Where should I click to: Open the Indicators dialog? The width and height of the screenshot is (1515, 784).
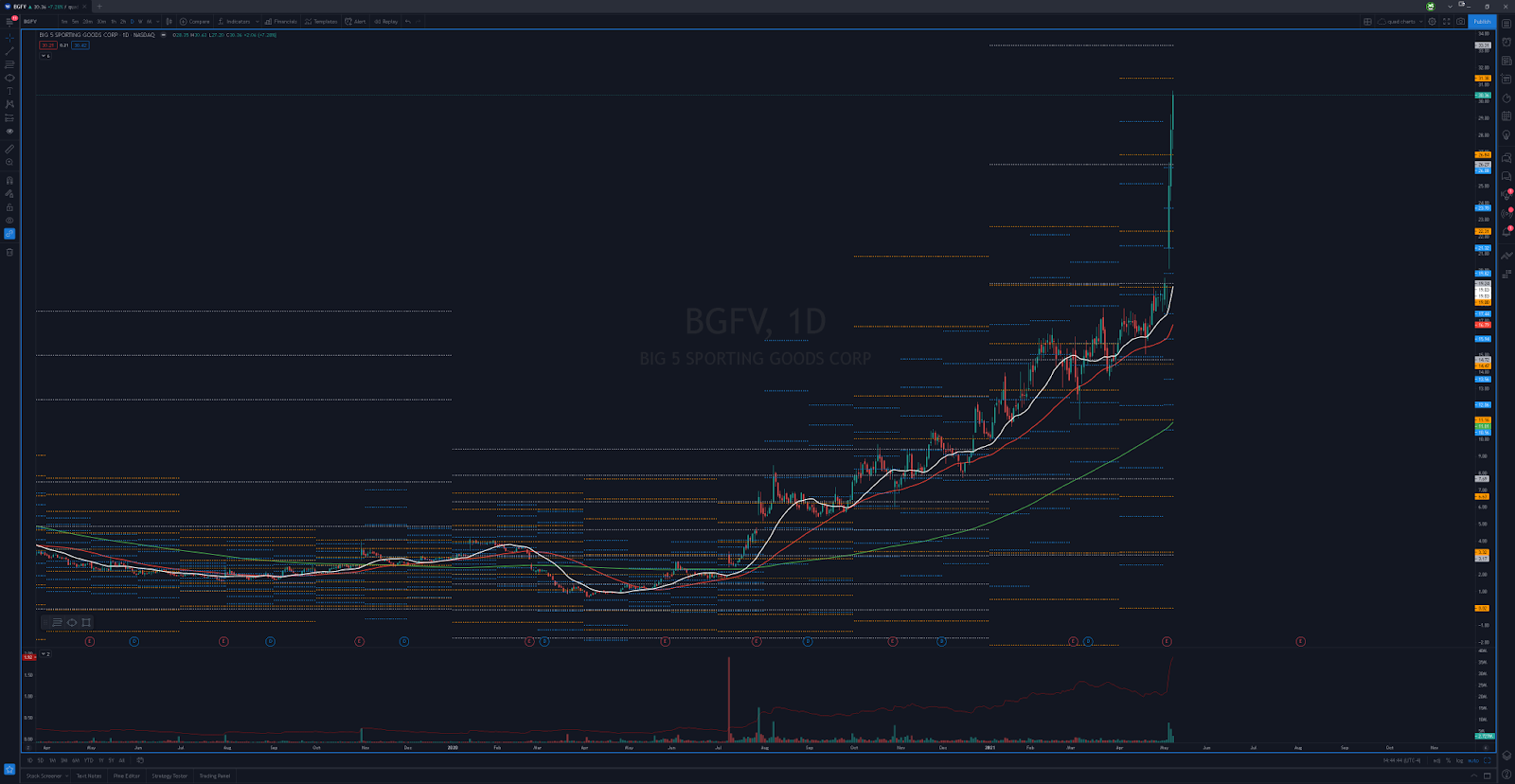(234, 21)
